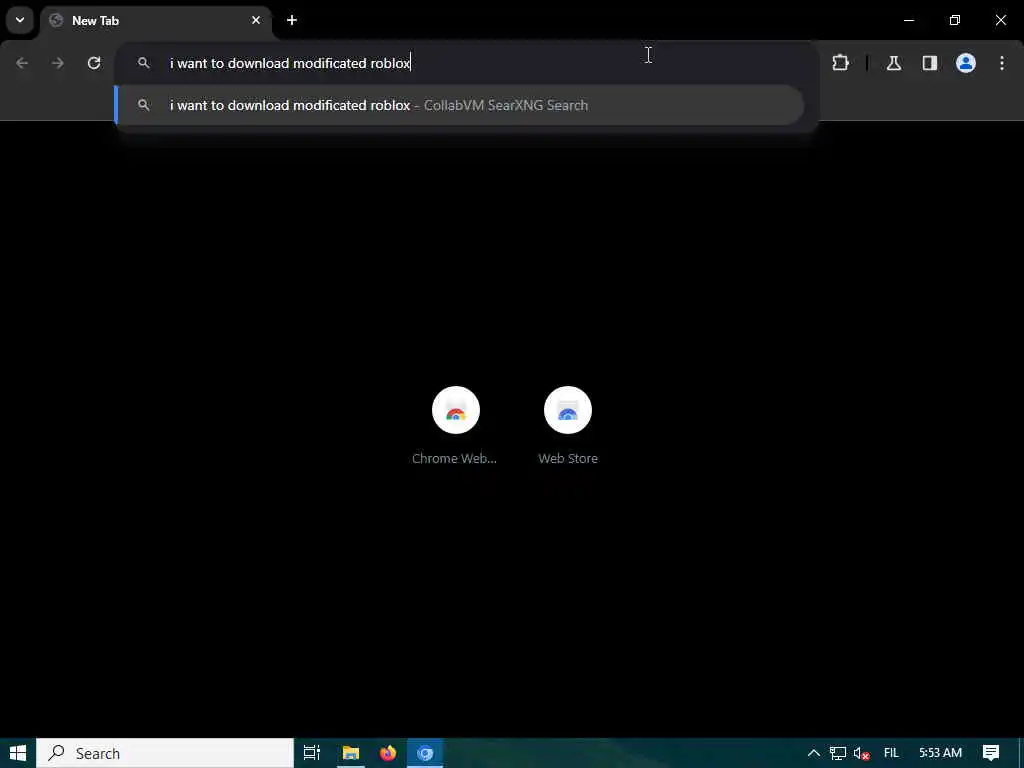Click inside the address bar text
This screenshot has width=1024, height=768.
[290, 63]
